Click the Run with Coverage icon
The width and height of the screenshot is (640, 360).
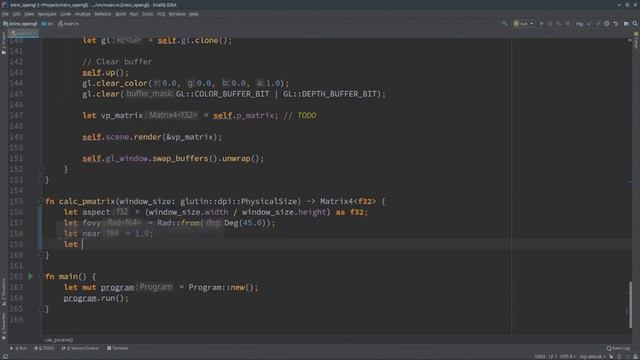point(559,24)
